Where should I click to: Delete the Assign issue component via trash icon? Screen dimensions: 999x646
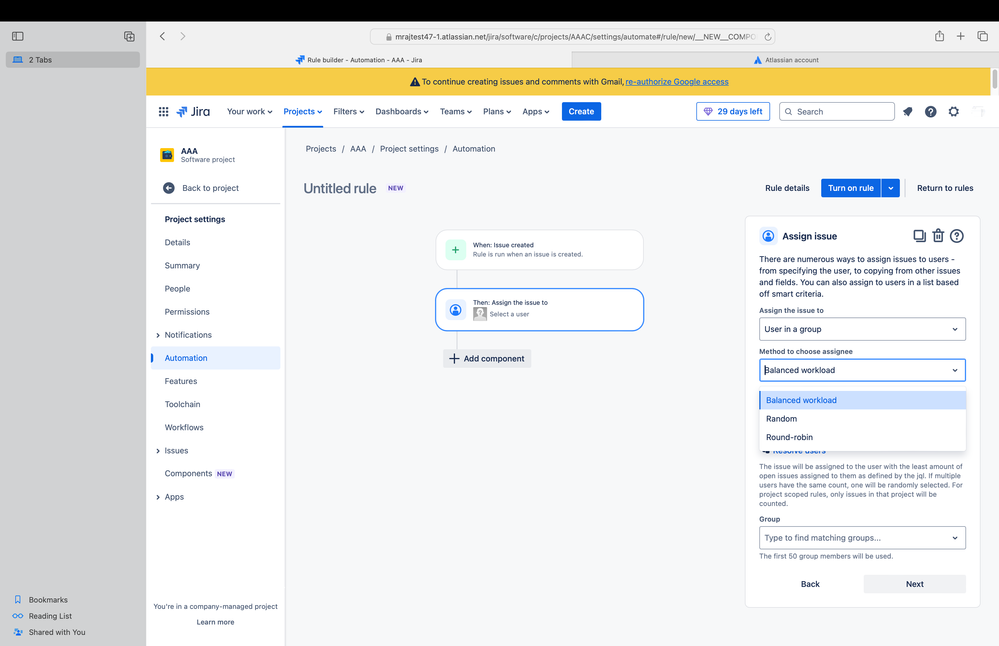click(938, 236)
